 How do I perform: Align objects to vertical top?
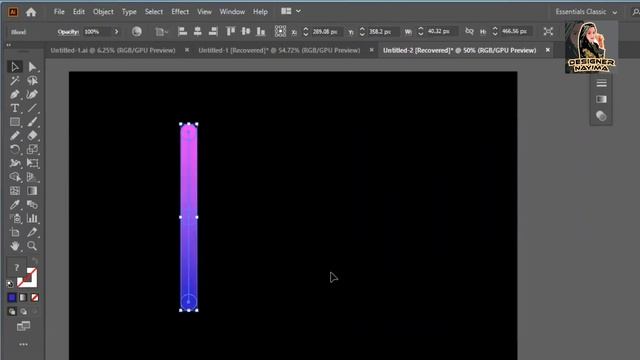click(231, 31)
